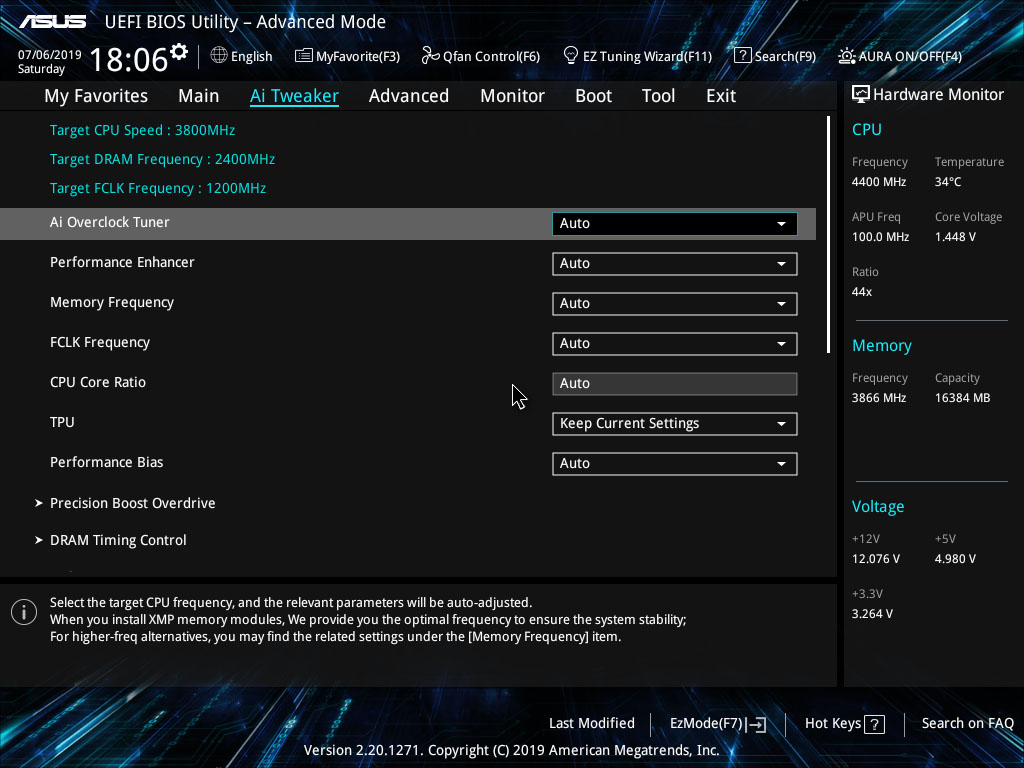Click Target CPU Speed : 3800MHz text
This screenshot has width=1024, height=768.
pos(142,130)
